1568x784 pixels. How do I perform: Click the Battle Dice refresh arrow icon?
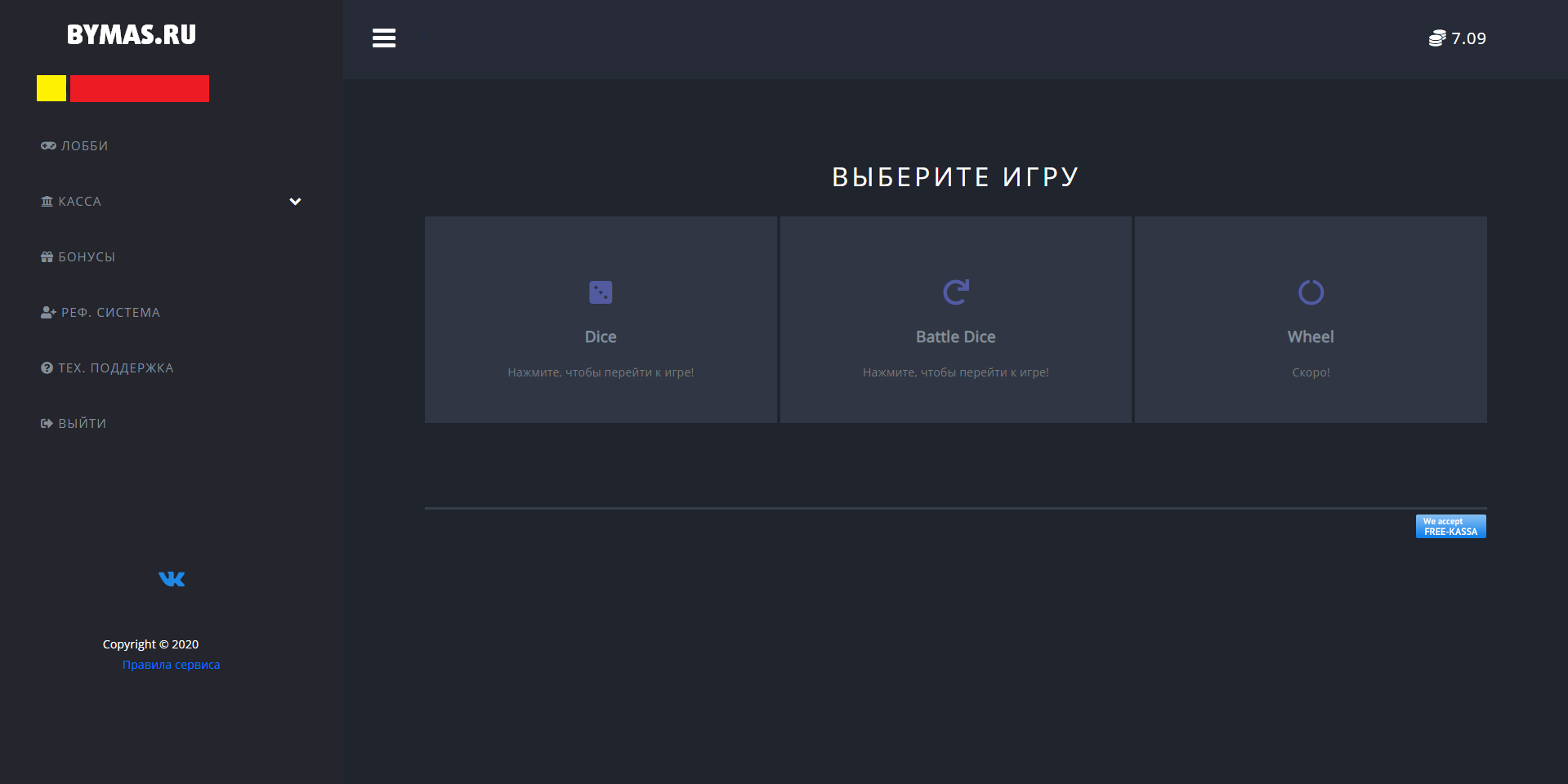coord(955,292)
